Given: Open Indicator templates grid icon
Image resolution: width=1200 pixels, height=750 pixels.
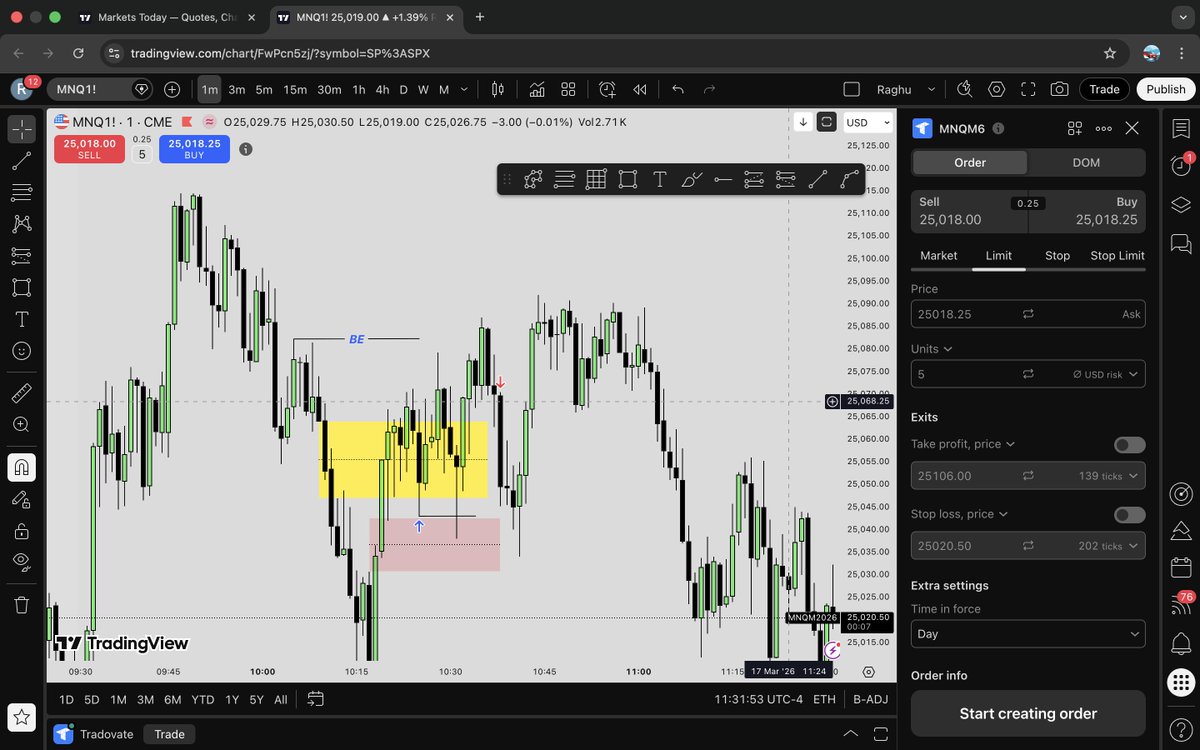Looking at the screenshot, I should click(x=568, y=89).
